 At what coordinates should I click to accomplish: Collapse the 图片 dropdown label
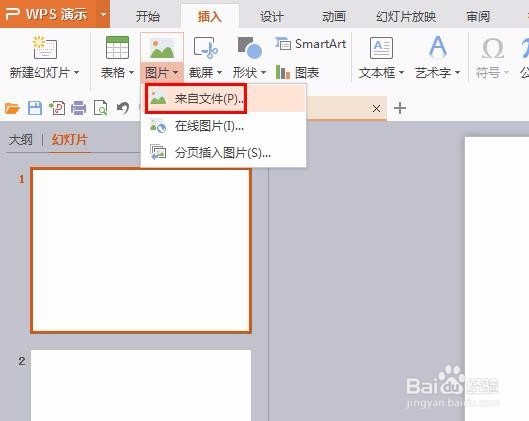[162, 72]
